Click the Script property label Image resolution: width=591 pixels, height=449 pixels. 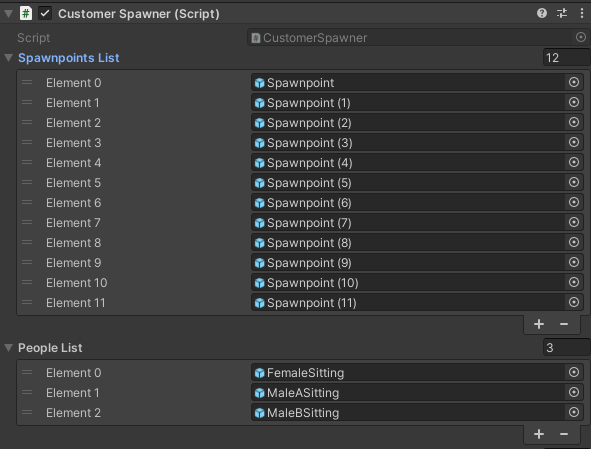pyautogui.click(x=34, y=38)
